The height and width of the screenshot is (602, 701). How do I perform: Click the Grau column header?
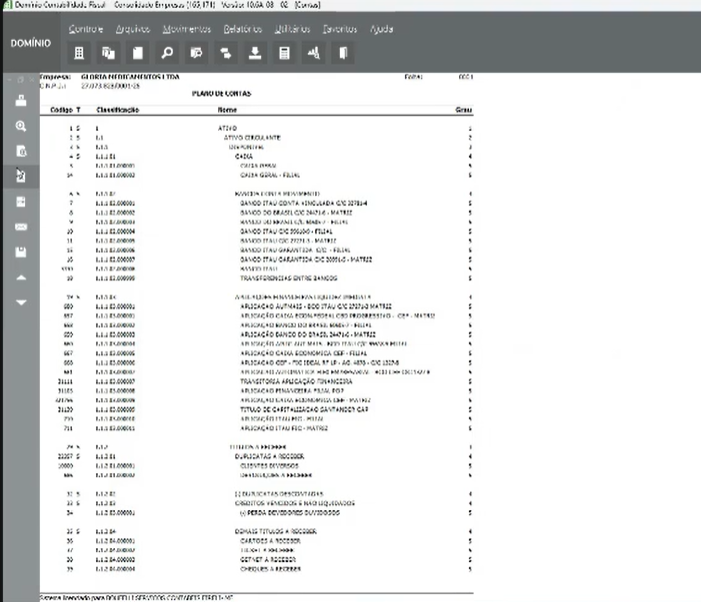click(464, 110)
